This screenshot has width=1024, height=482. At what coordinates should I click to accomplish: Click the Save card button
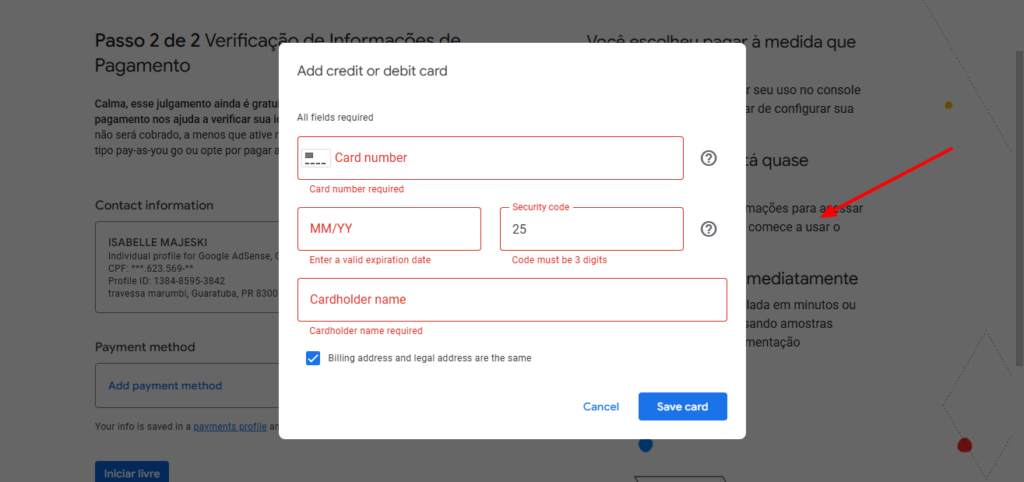coord(682,407)
